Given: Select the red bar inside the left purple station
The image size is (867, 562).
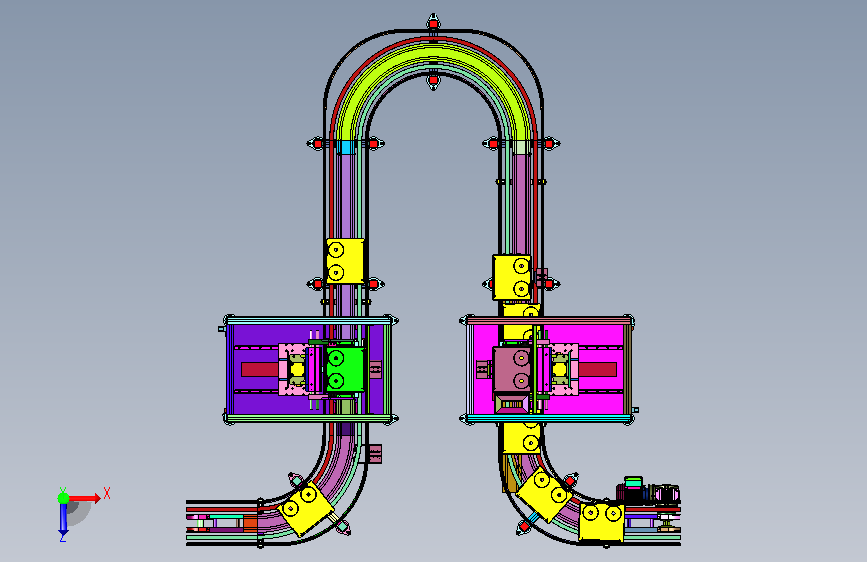Looking at the screenshot, I should [x=259, y=370].
